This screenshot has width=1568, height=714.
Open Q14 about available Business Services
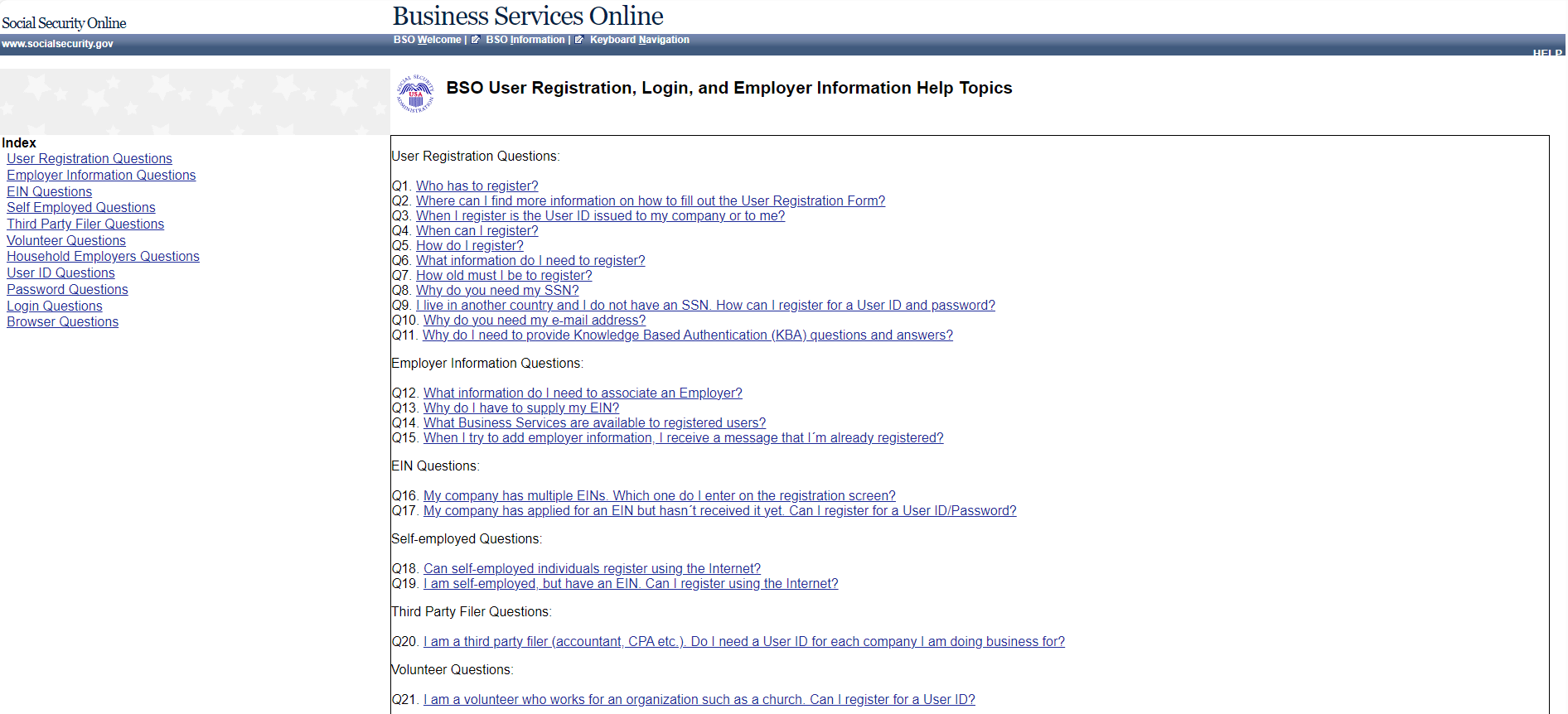(x=594, y=423)
